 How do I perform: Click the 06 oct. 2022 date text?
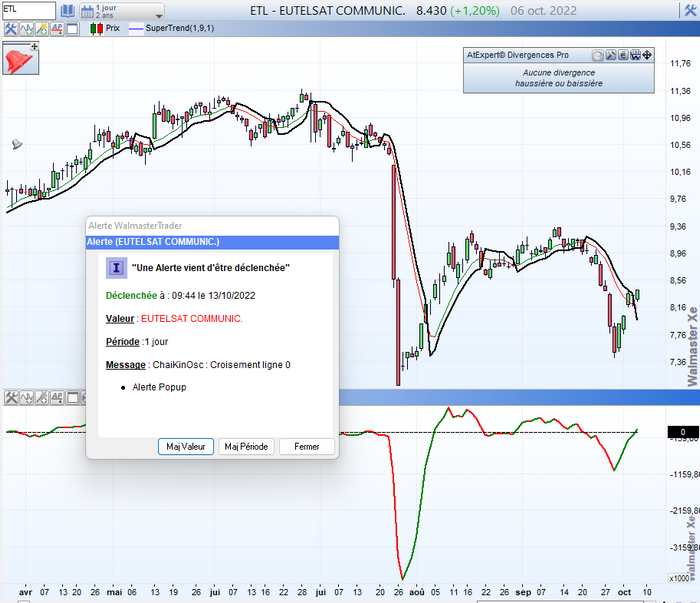(x=543, y=10)
